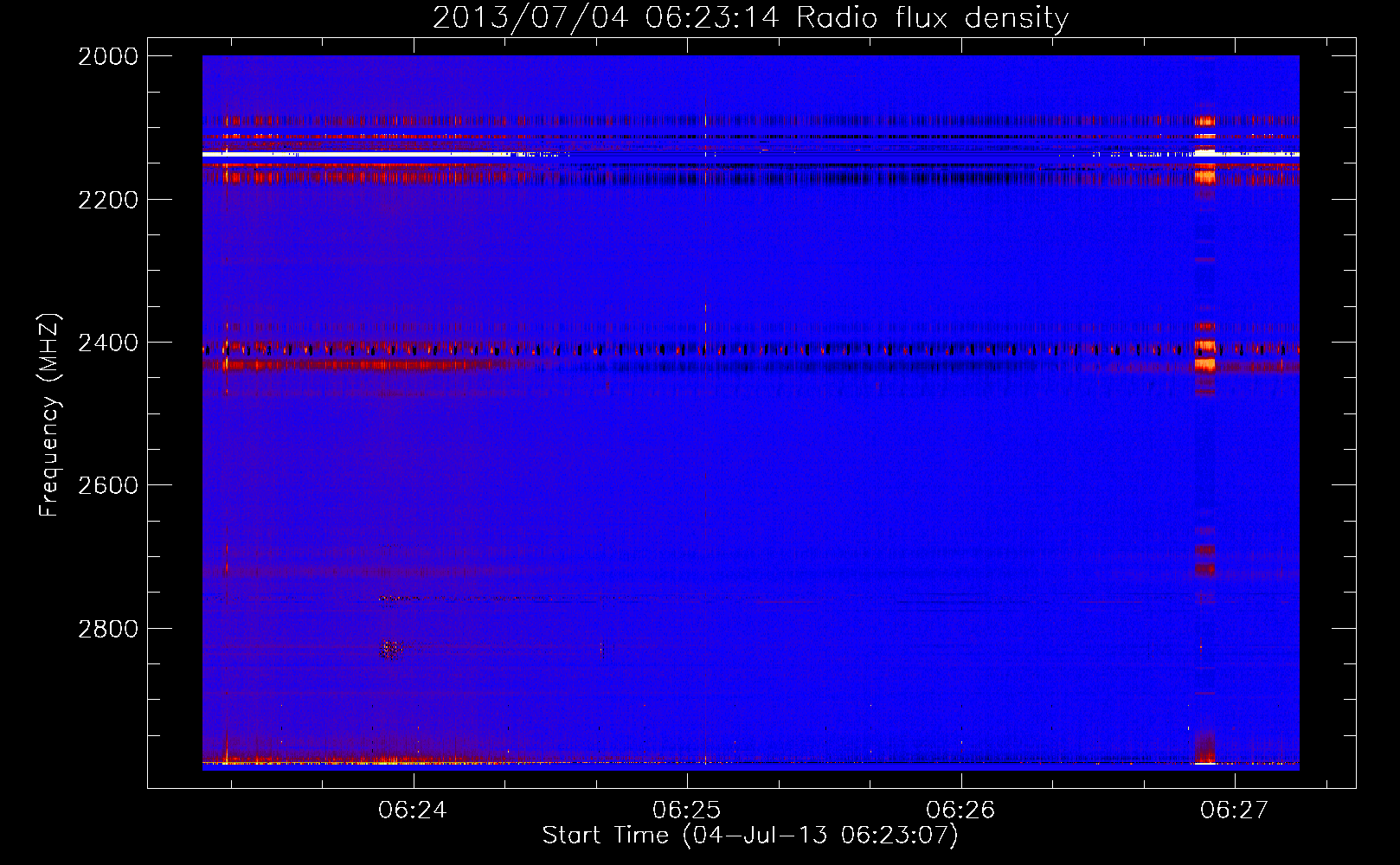1400x865 pixels.
Task: Click the dotted interference band near 2410 MHz
Action: click(x=750, y=350)
